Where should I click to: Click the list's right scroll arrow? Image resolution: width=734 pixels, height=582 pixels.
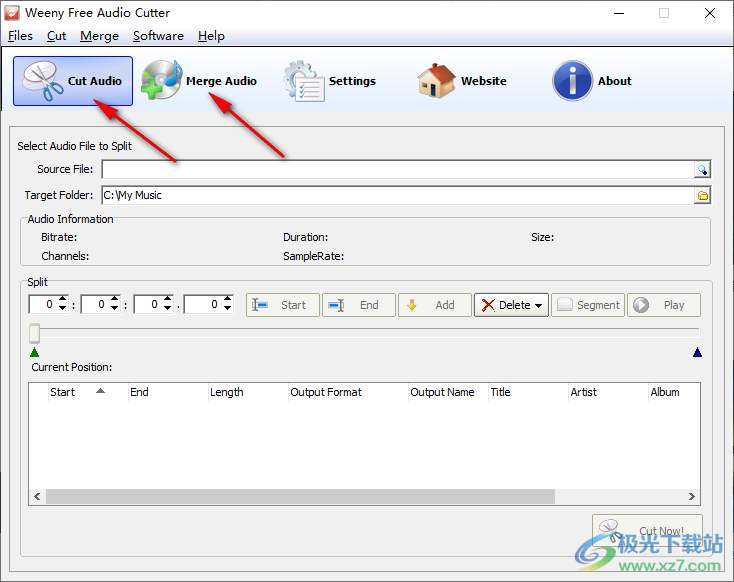pos(691,497)
